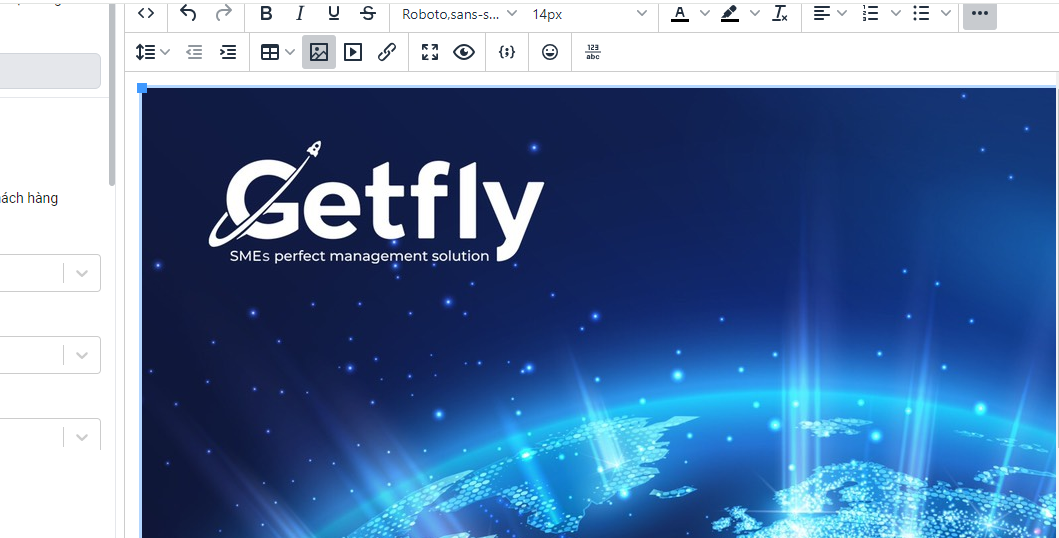
Task: Collapse the more toolbar options button
Action: [979, 14]
